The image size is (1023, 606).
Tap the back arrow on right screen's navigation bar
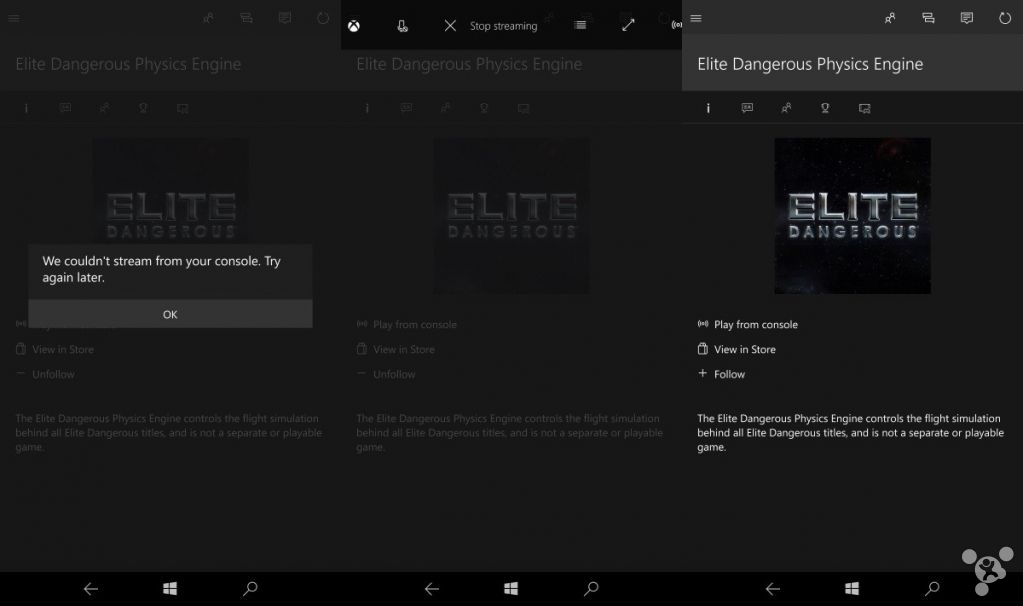coord(772,589)
